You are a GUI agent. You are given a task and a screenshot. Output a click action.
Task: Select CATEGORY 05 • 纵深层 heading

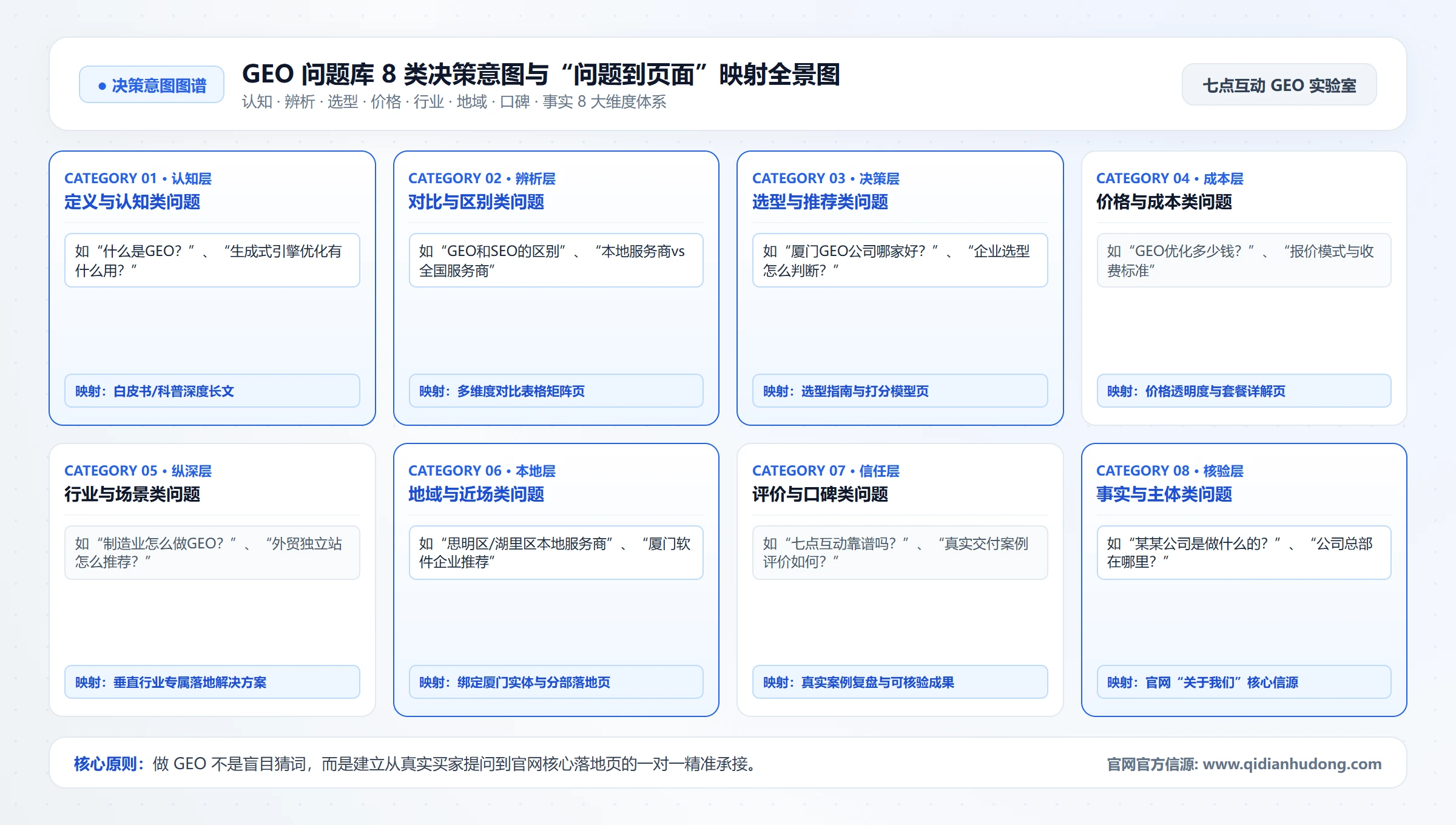(138, 471)
